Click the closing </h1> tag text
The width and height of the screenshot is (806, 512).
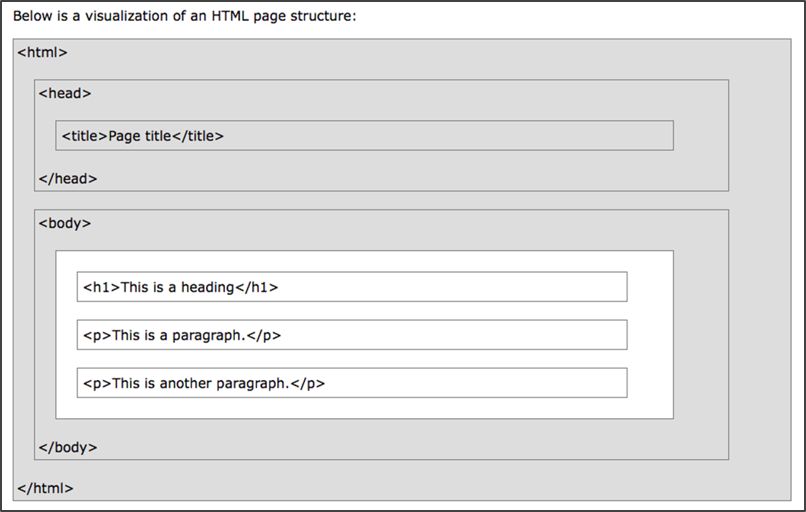[x=256, y=287]
